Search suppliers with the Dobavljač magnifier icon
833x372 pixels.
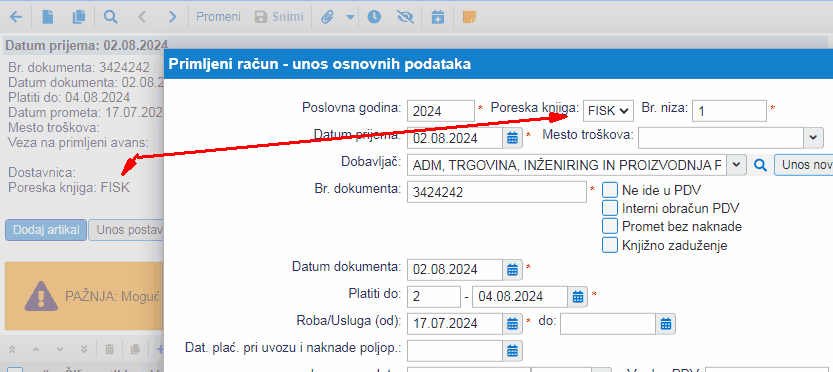click(761, 165)
